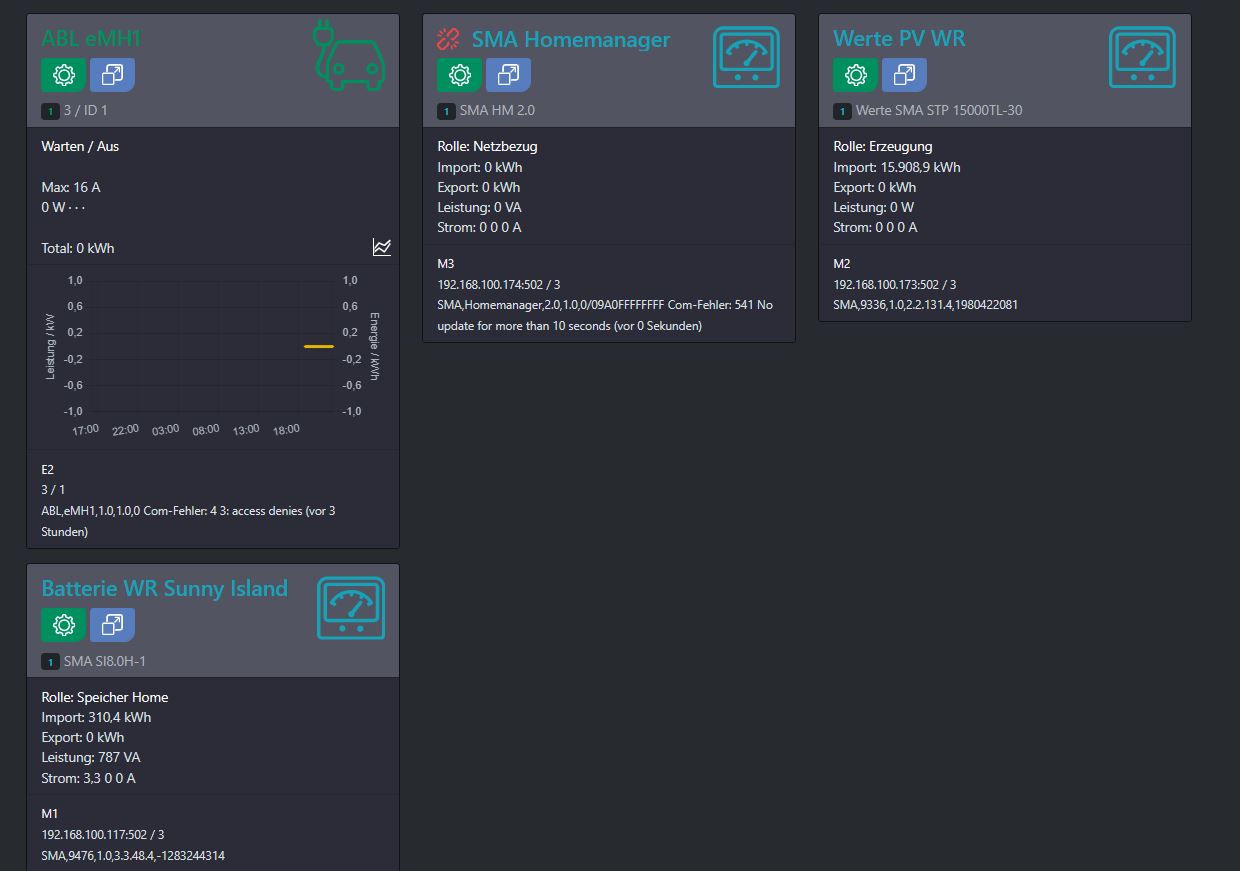The image size is (1240, 871).
Task: Click the 'M2' device ID label
Action: click(x=842, y=264)
